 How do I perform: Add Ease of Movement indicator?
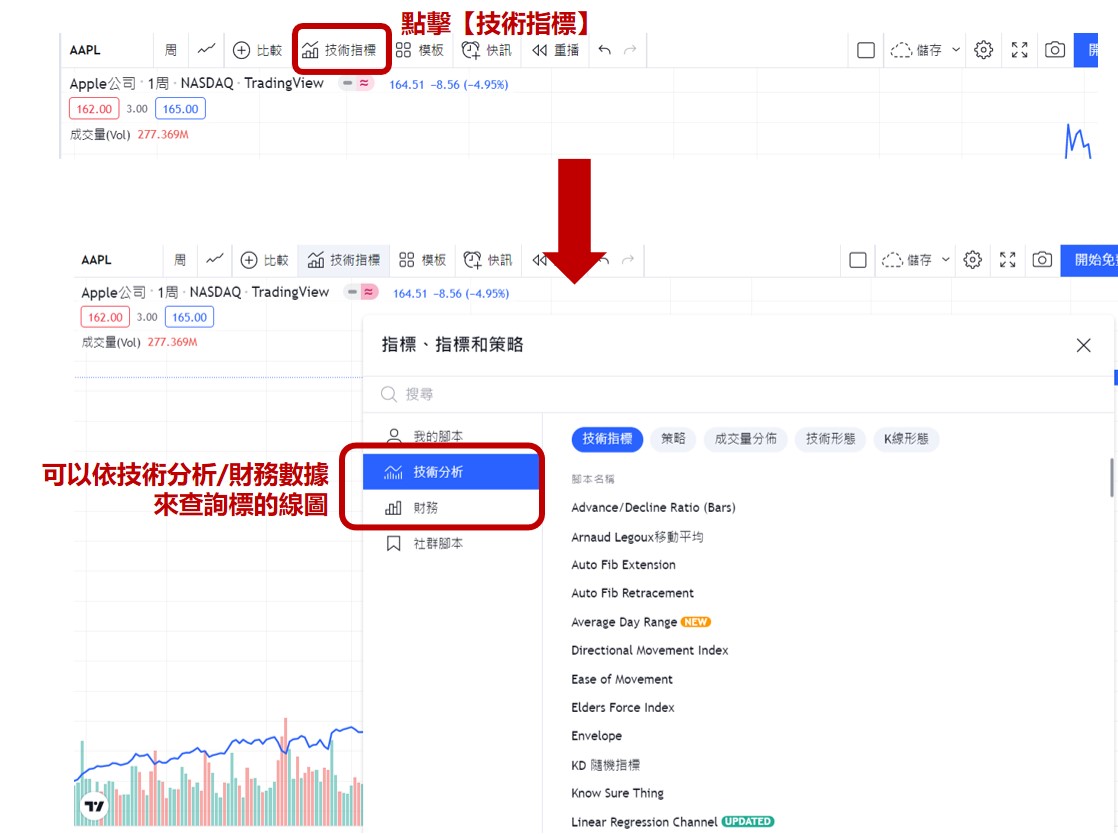coord(622,679)
